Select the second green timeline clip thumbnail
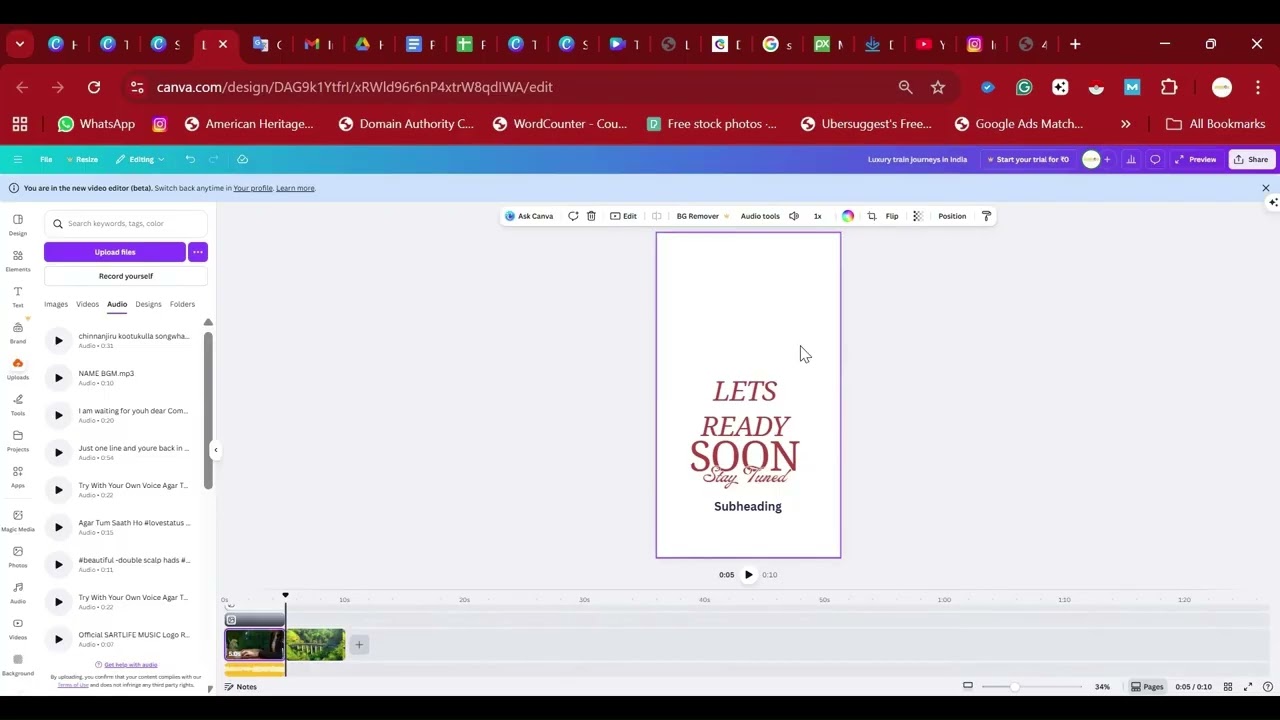This screenshot has width=1280, height=720. click(x=316, y=645)
